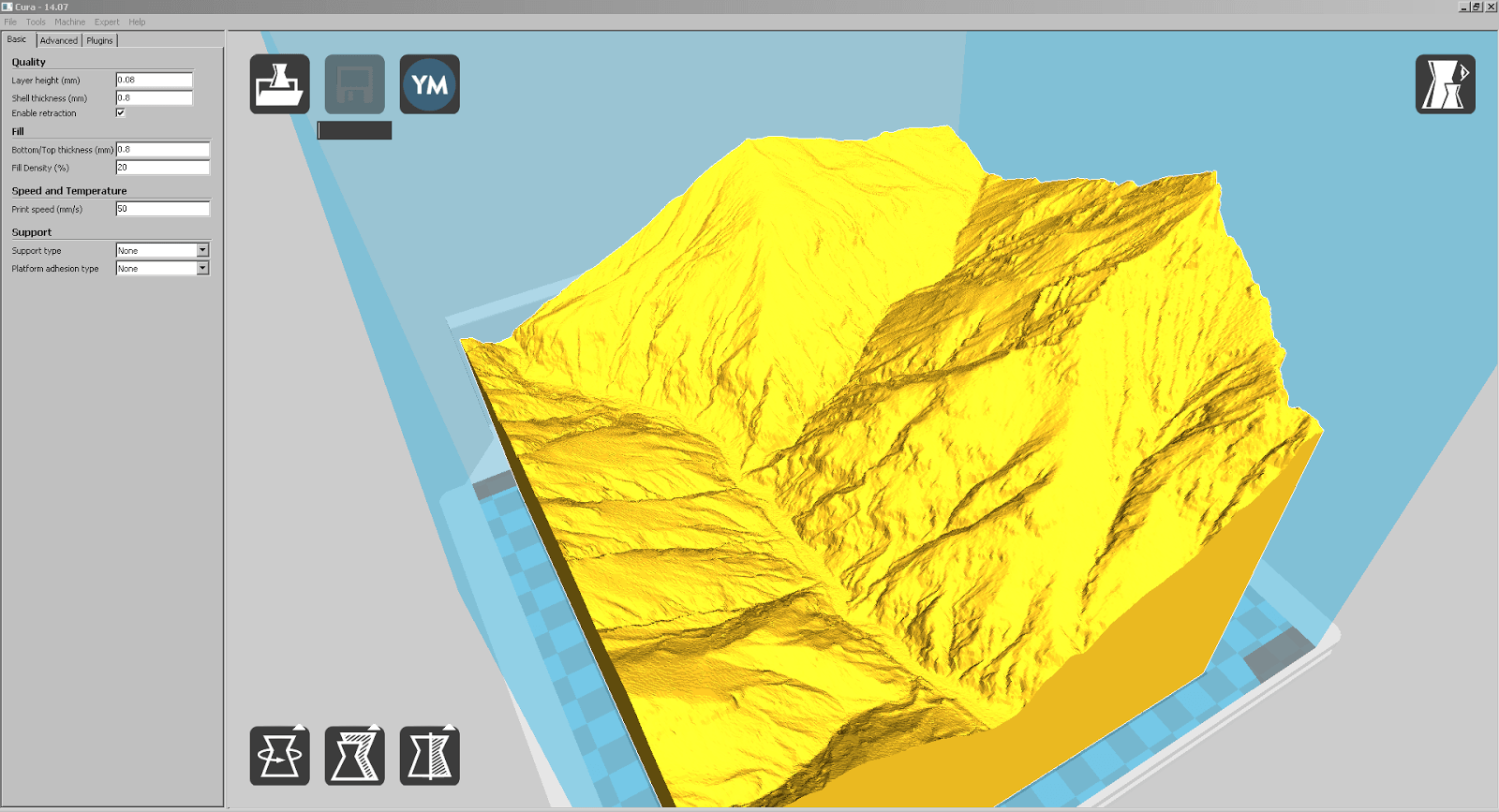
Task: Click the Shell thickness input field
Action: click(154, 97)
